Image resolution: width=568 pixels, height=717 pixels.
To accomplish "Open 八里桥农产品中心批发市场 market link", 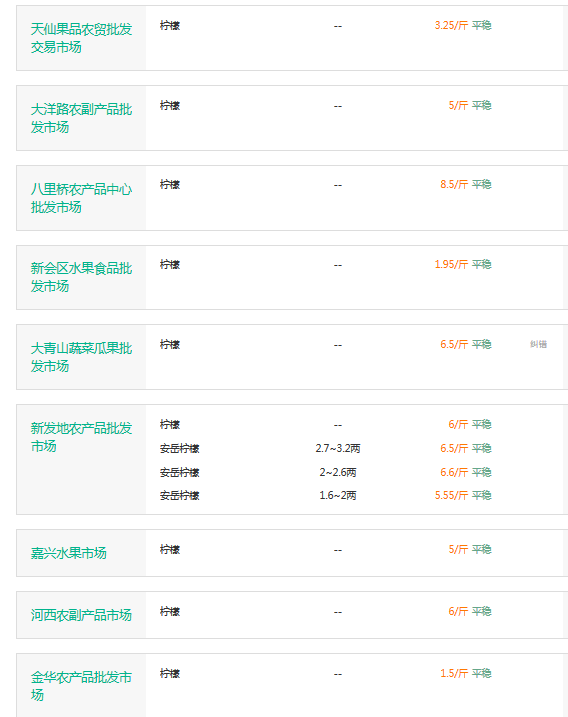I will point(81,198).
